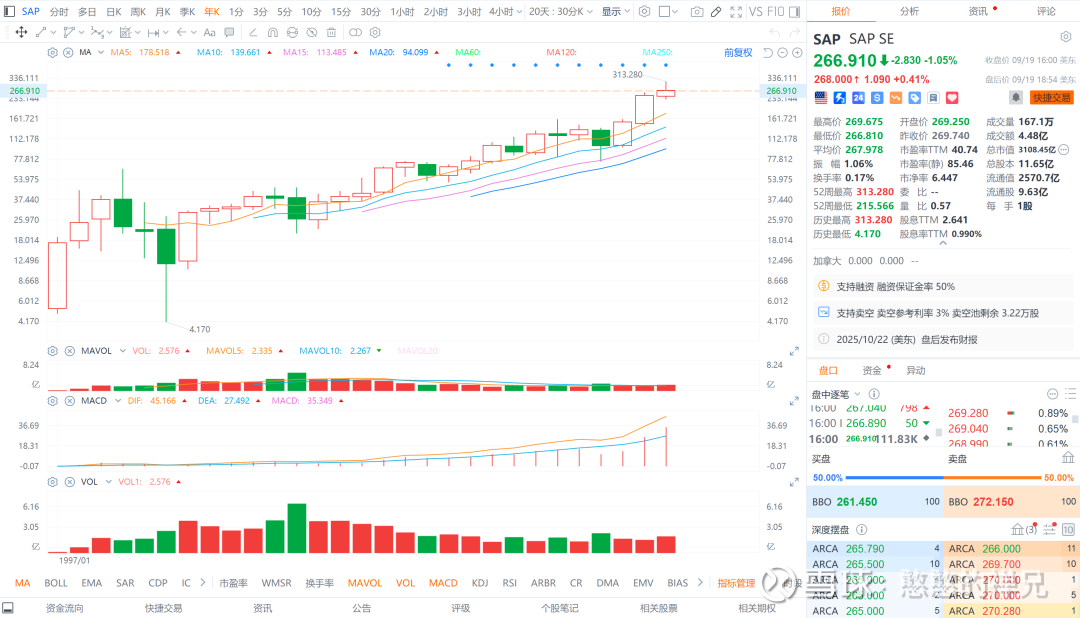Open info icon next to 深度摆盘
The image size is (1080, 618).
(861, 529)
